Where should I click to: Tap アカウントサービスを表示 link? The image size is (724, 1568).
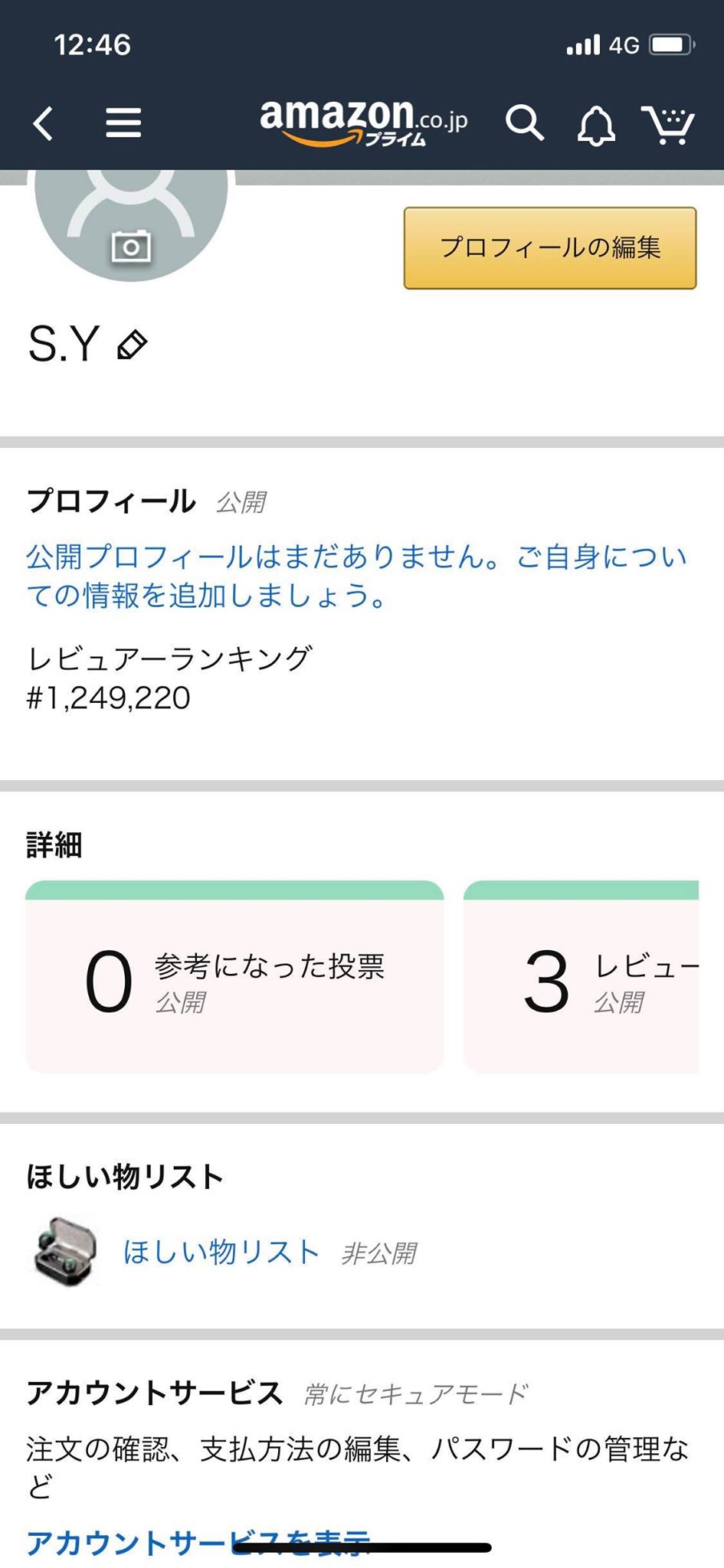pos(199,1542)
